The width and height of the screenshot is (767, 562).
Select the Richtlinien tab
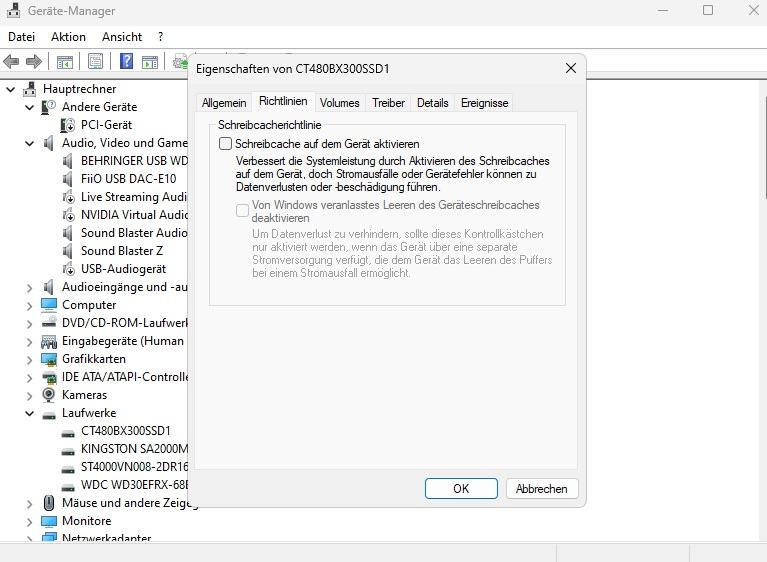tap(283, 101)
